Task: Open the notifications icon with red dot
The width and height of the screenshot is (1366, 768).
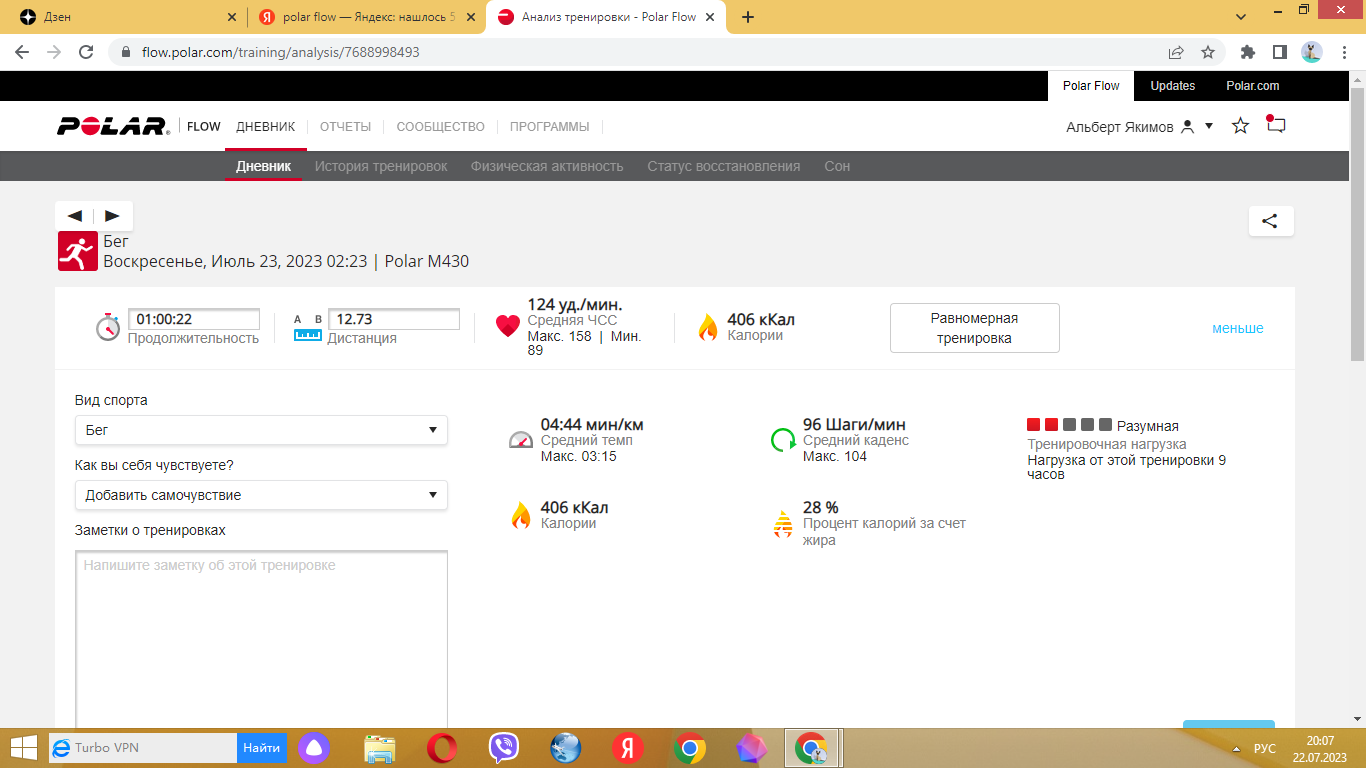Action: pyautogui.click(x=1275, y=125)
